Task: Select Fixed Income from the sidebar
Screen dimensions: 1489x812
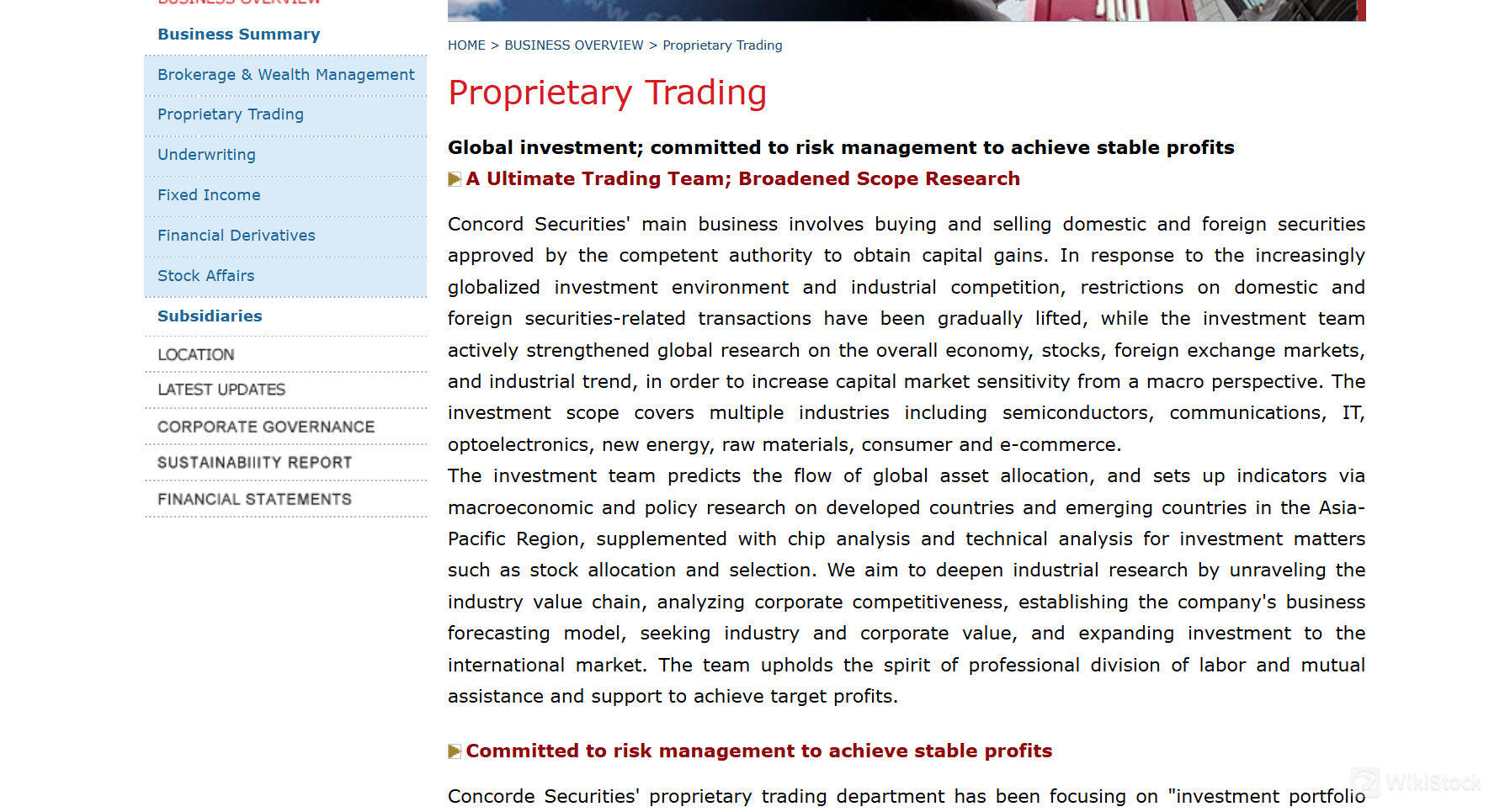Action: 209,195
